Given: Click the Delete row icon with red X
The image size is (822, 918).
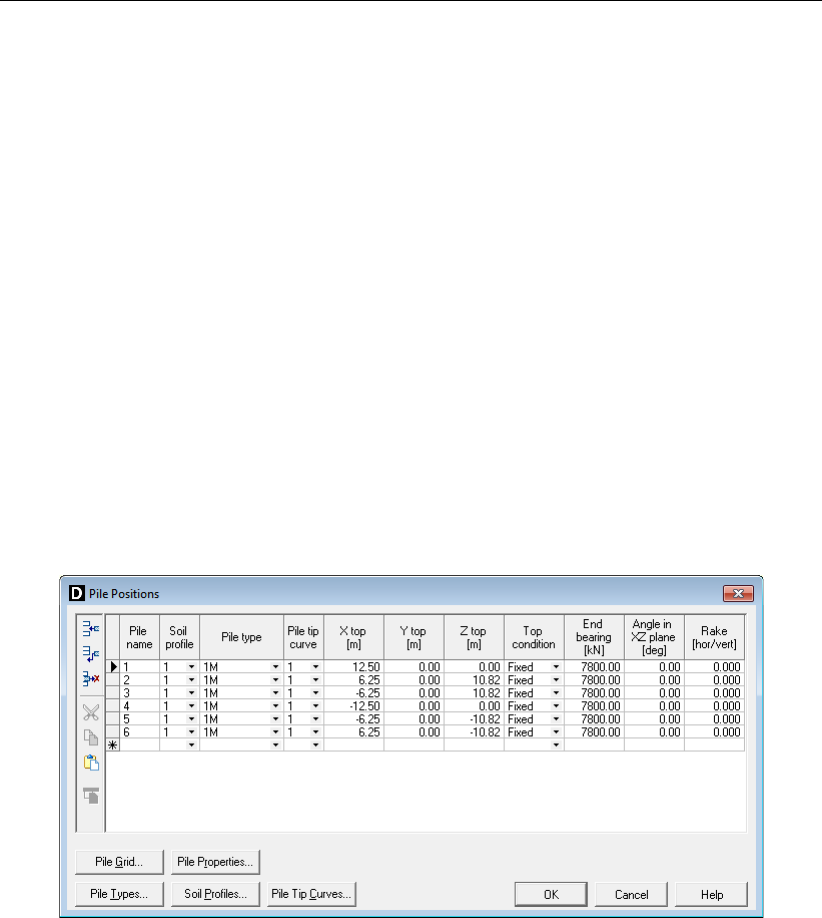Looking at the screenshot, I should [91, 679].
